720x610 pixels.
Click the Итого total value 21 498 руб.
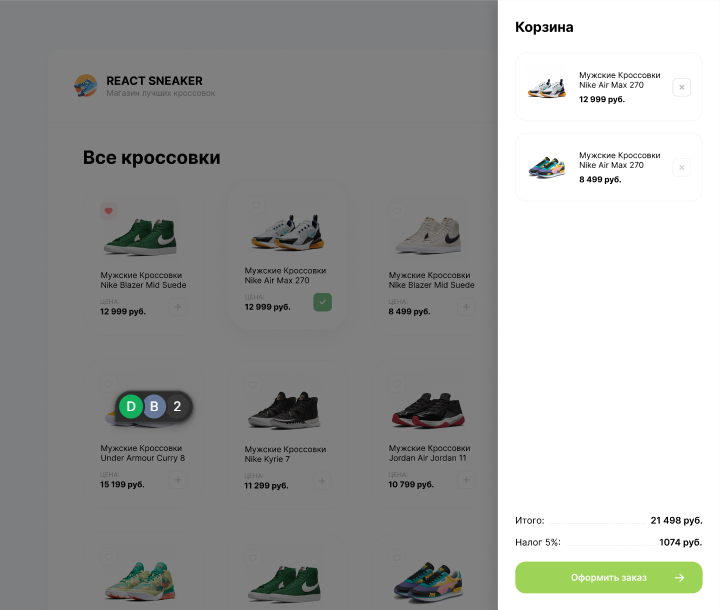(x=676, y=520)
